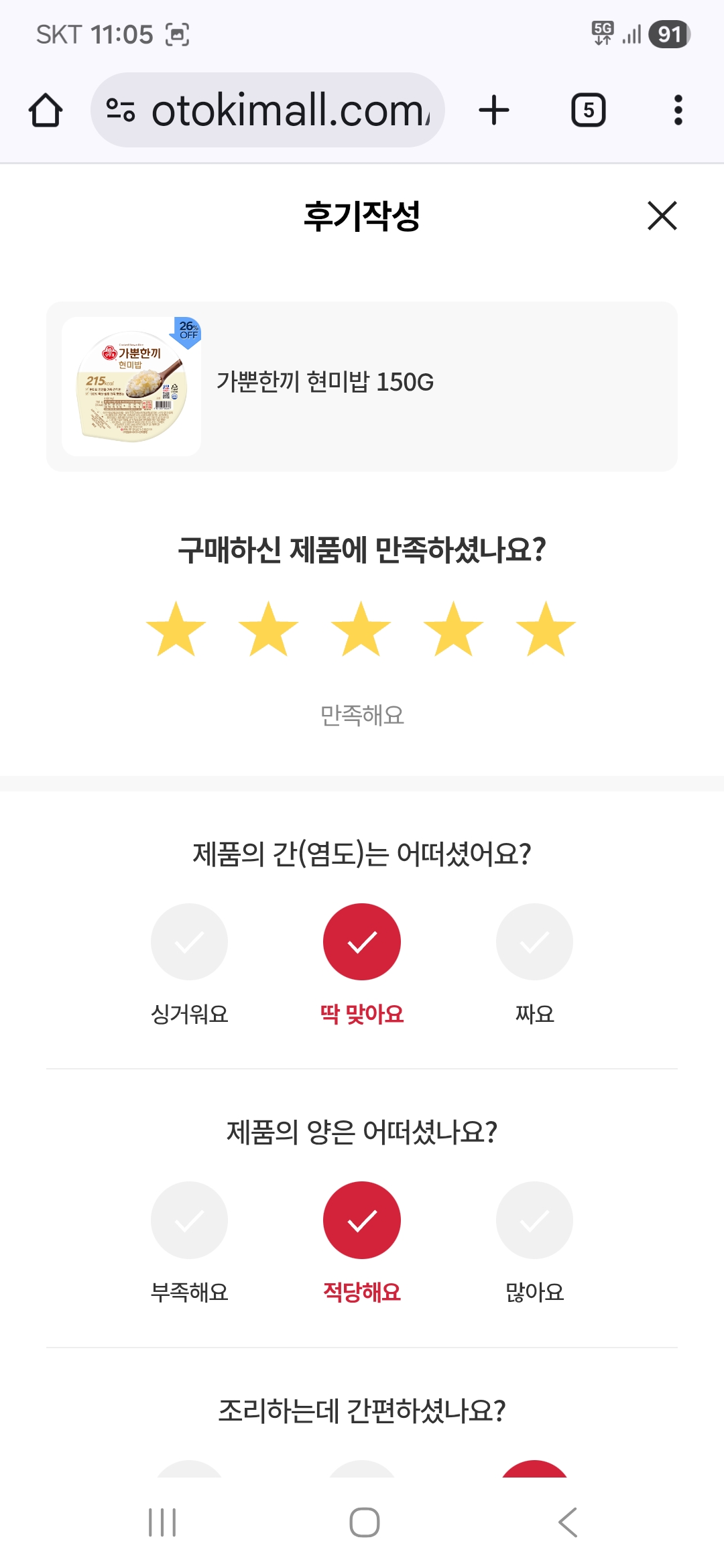Set rating to one star

click(176, 629)
